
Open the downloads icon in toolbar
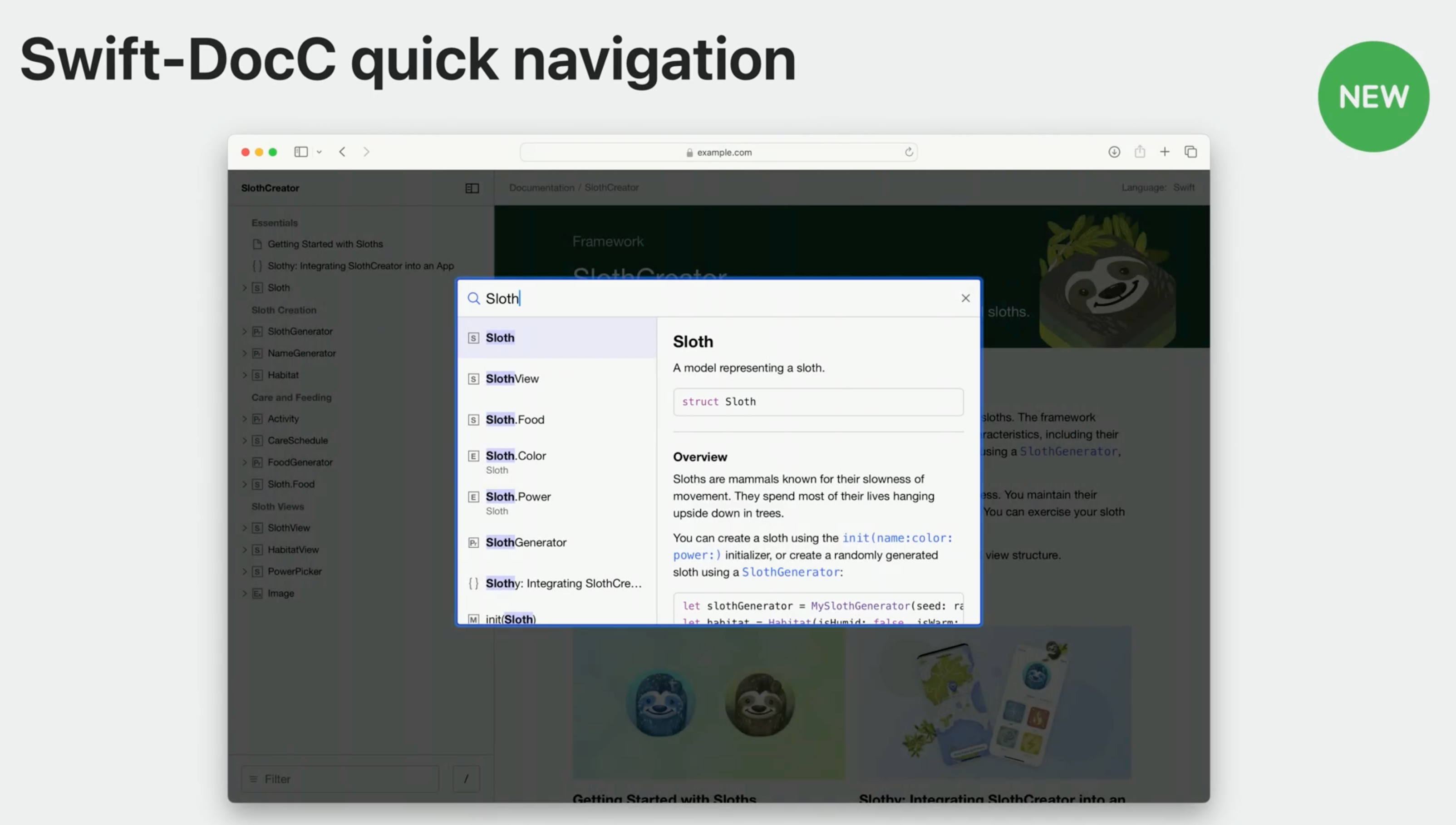pos(1114,152)
